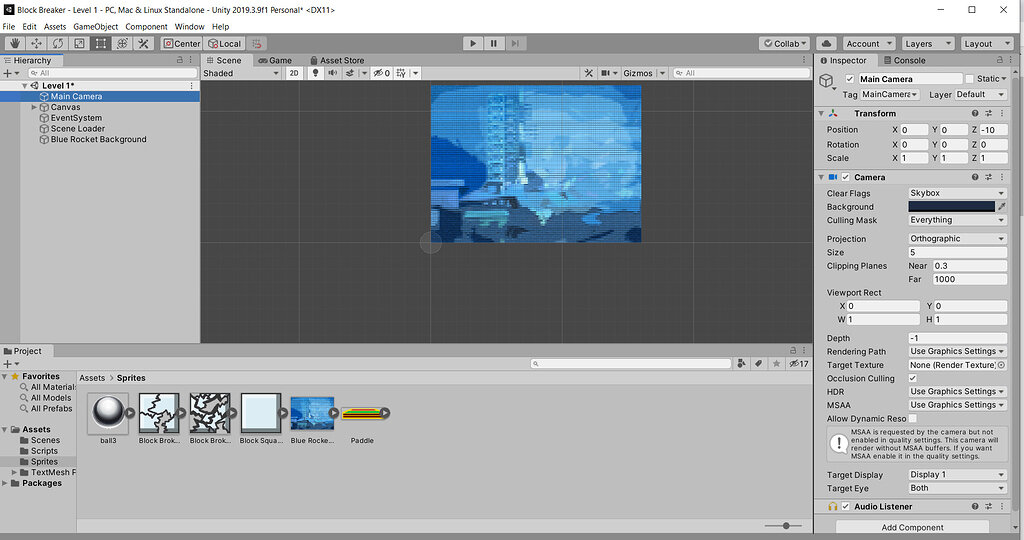1024x540 pixels.
Task: Open the GameObject menu
Action: (95, 27)
